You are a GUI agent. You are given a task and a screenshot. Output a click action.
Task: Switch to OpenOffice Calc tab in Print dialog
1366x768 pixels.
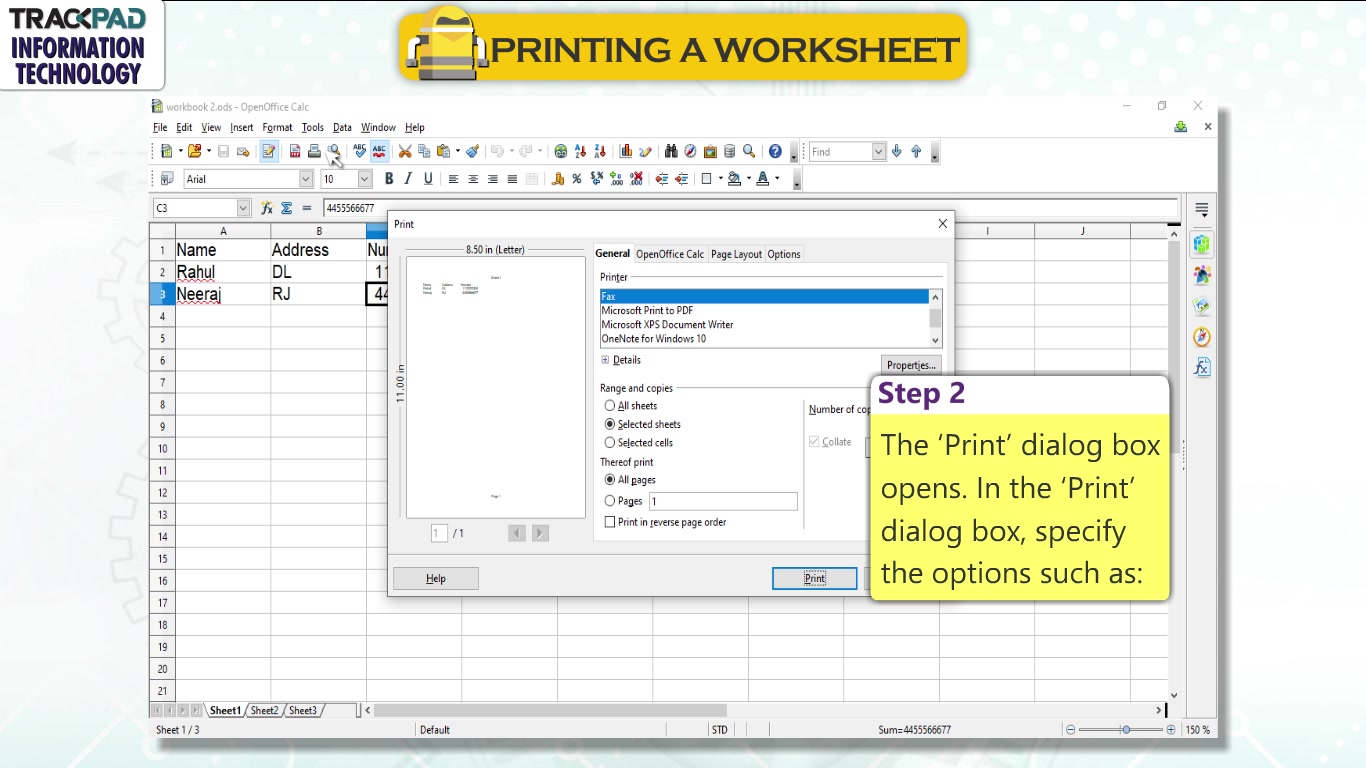(670, 254)
